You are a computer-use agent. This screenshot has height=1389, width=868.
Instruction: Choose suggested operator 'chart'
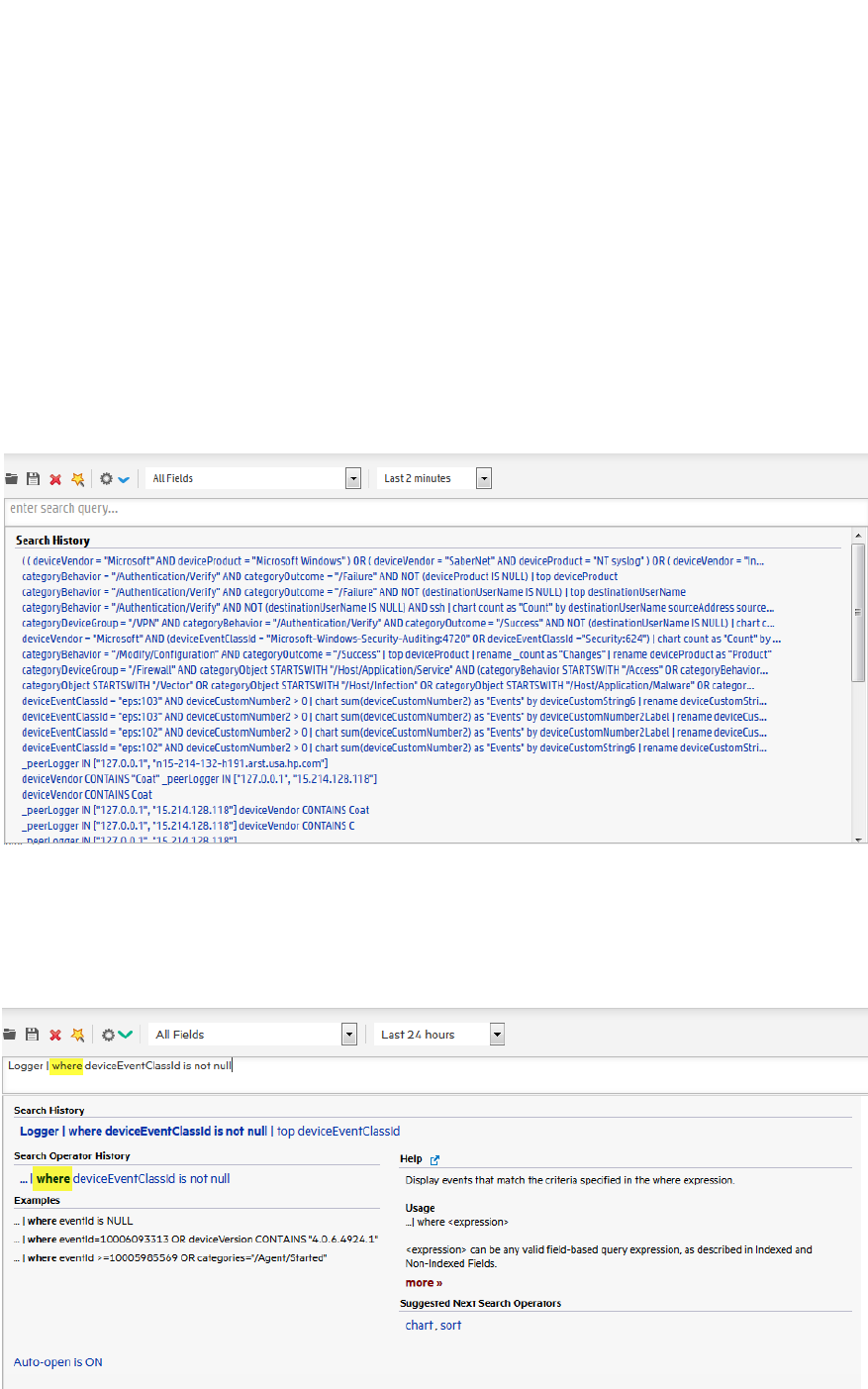[x=420, y=1325]
